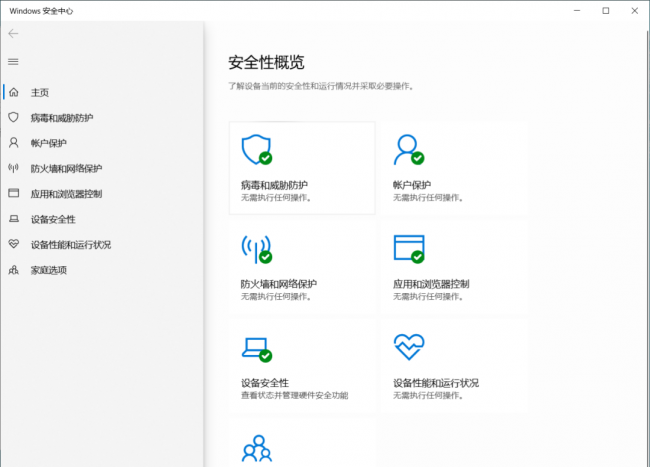Open 防火墙和网络保护 tile title

pos(279,284)
